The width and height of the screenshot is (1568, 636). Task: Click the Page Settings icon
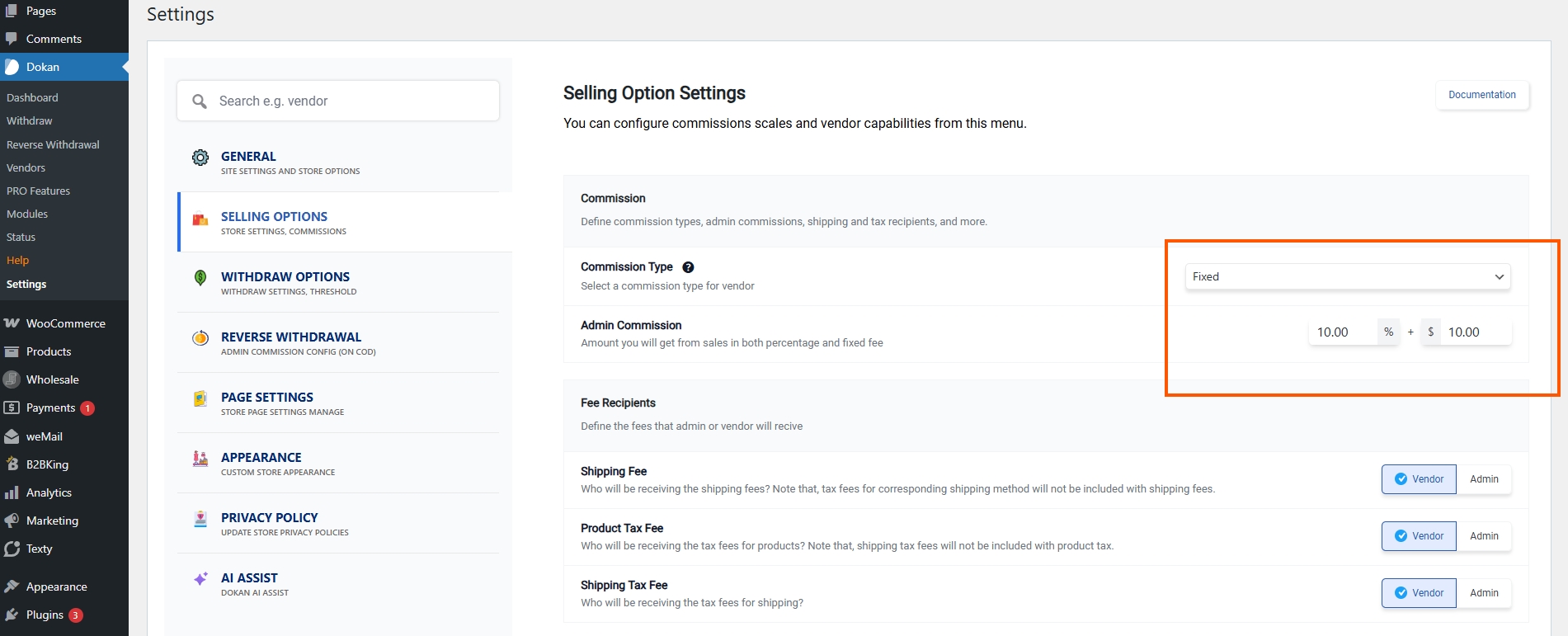coord(200,398)
